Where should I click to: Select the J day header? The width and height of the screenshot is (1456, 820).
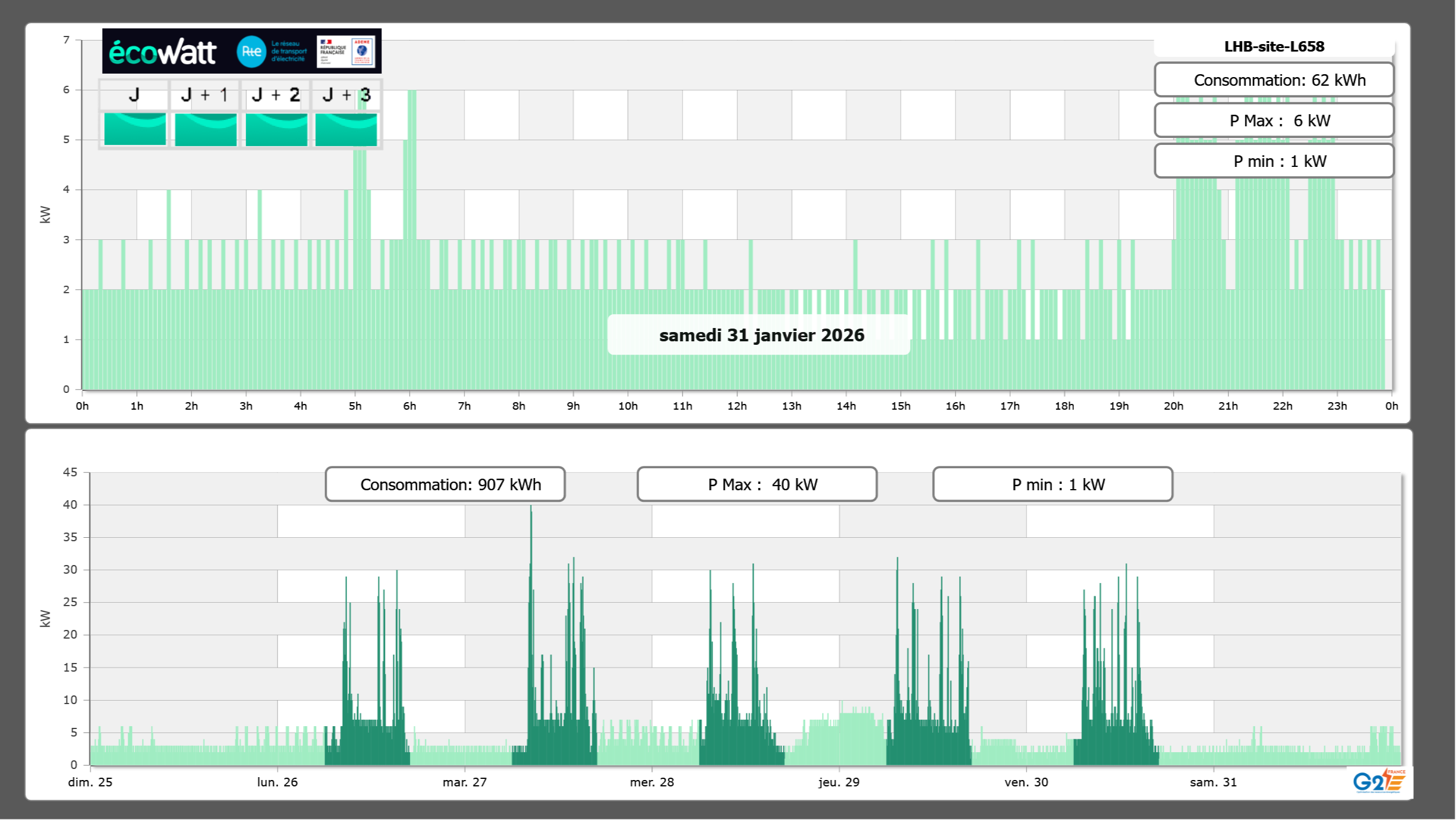click(x=134, y=95)
